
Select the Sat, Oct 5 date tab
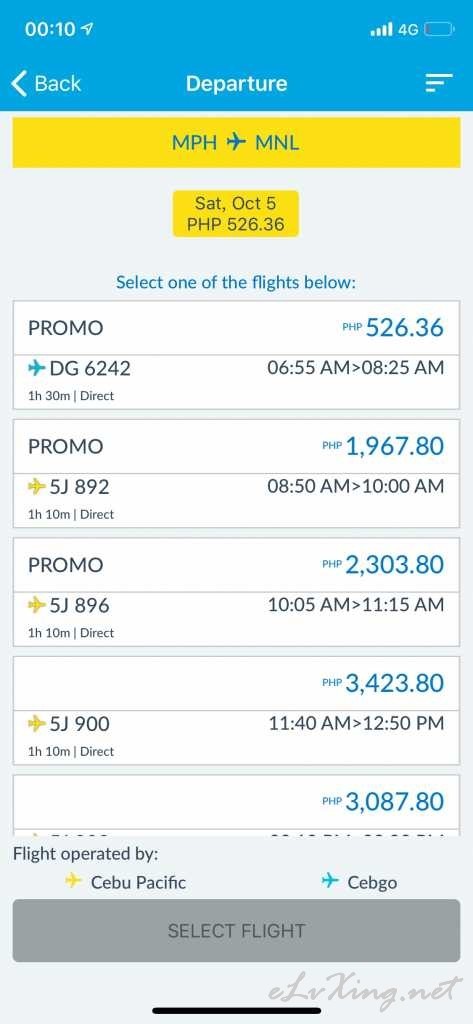coord(236,214)
